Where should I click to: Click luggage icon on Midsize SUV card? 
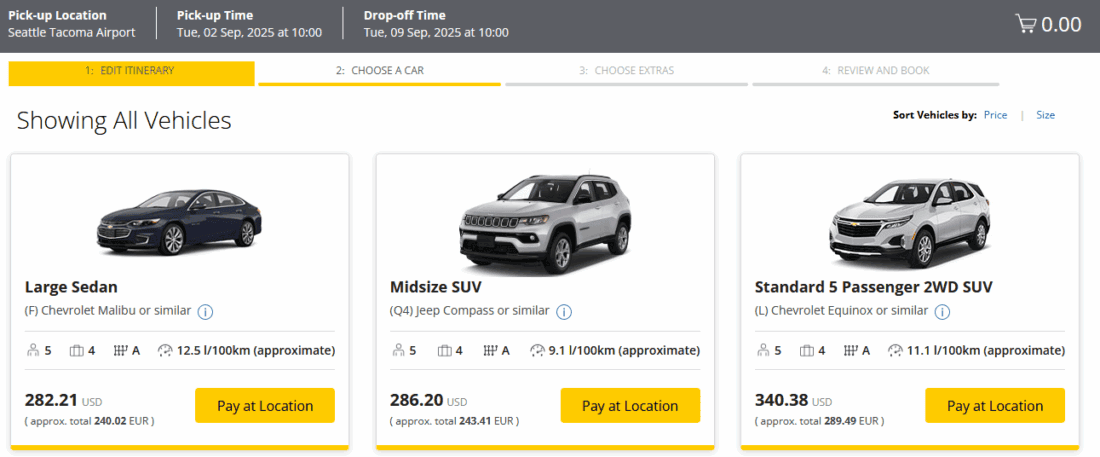(443, 350)
